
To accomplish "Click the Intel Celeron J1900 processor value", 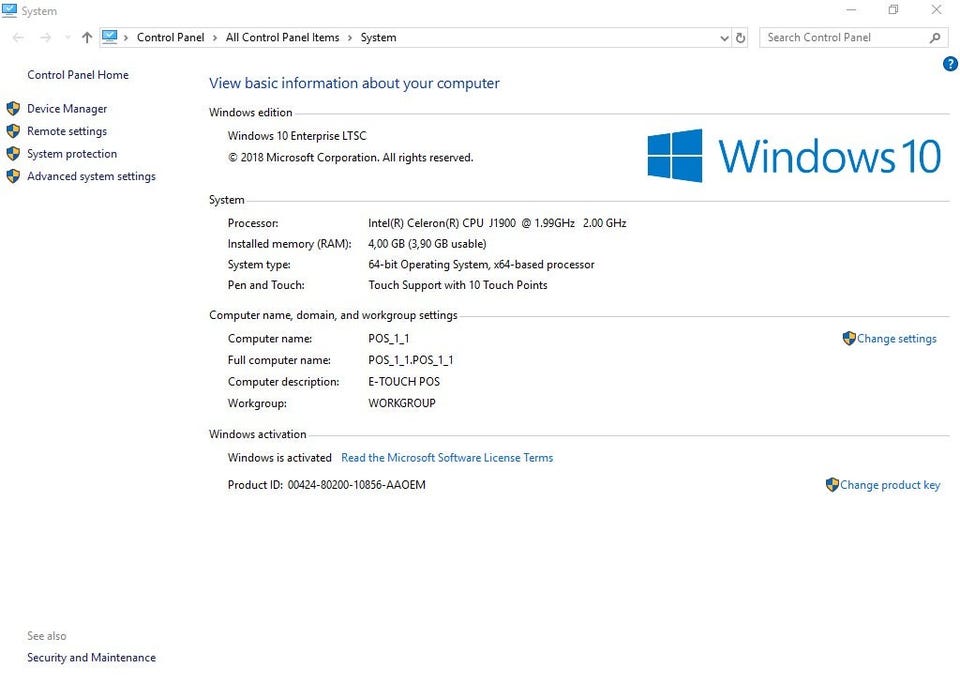I will (497, 223).
